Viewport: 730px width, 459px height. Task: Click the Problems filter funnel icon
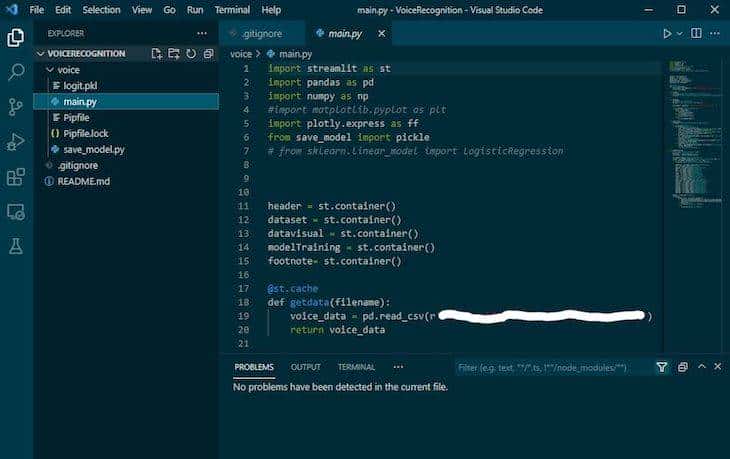pyautogui.click(x=662, y=367)
